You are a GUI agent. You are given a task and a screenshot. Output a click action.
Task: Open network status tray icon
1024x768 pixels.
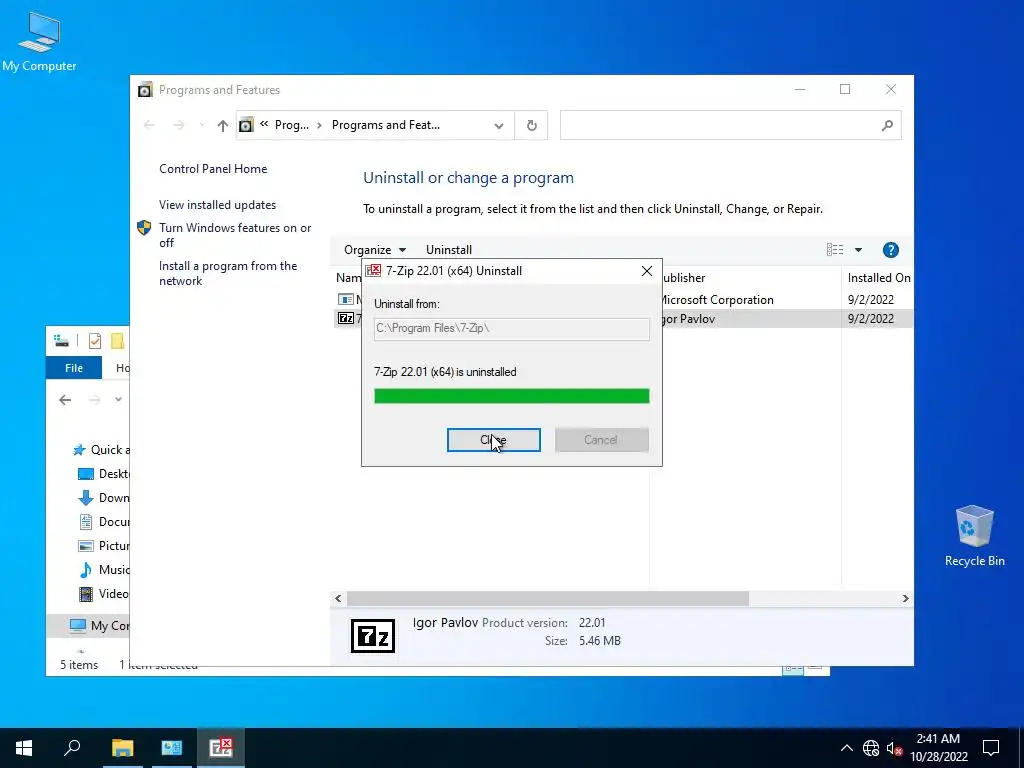coord(871,748)
